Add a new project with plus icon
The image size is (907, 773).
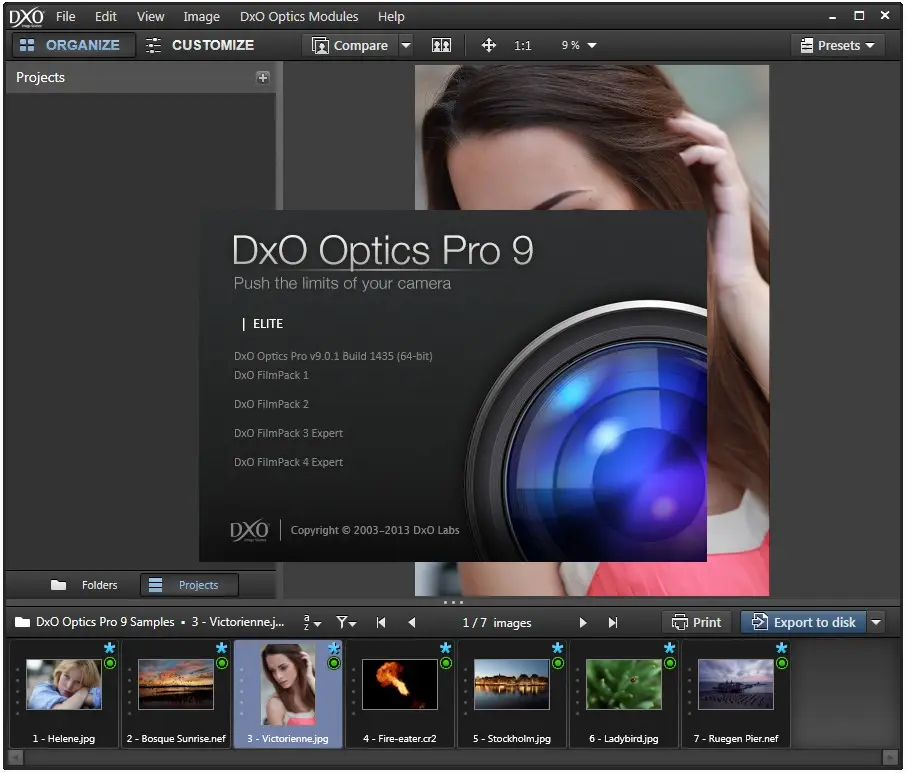pos(263,78)
